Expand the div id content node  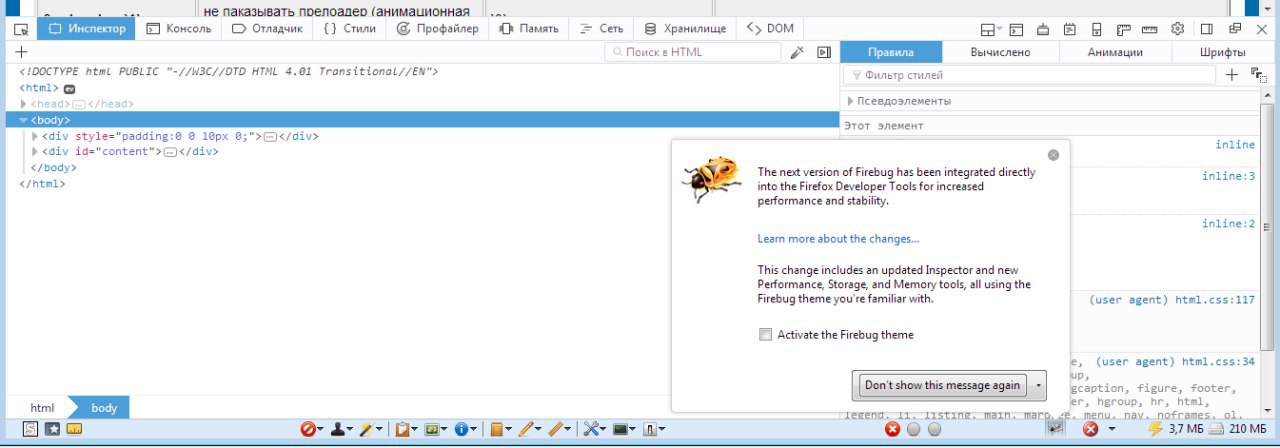point(35,152)
